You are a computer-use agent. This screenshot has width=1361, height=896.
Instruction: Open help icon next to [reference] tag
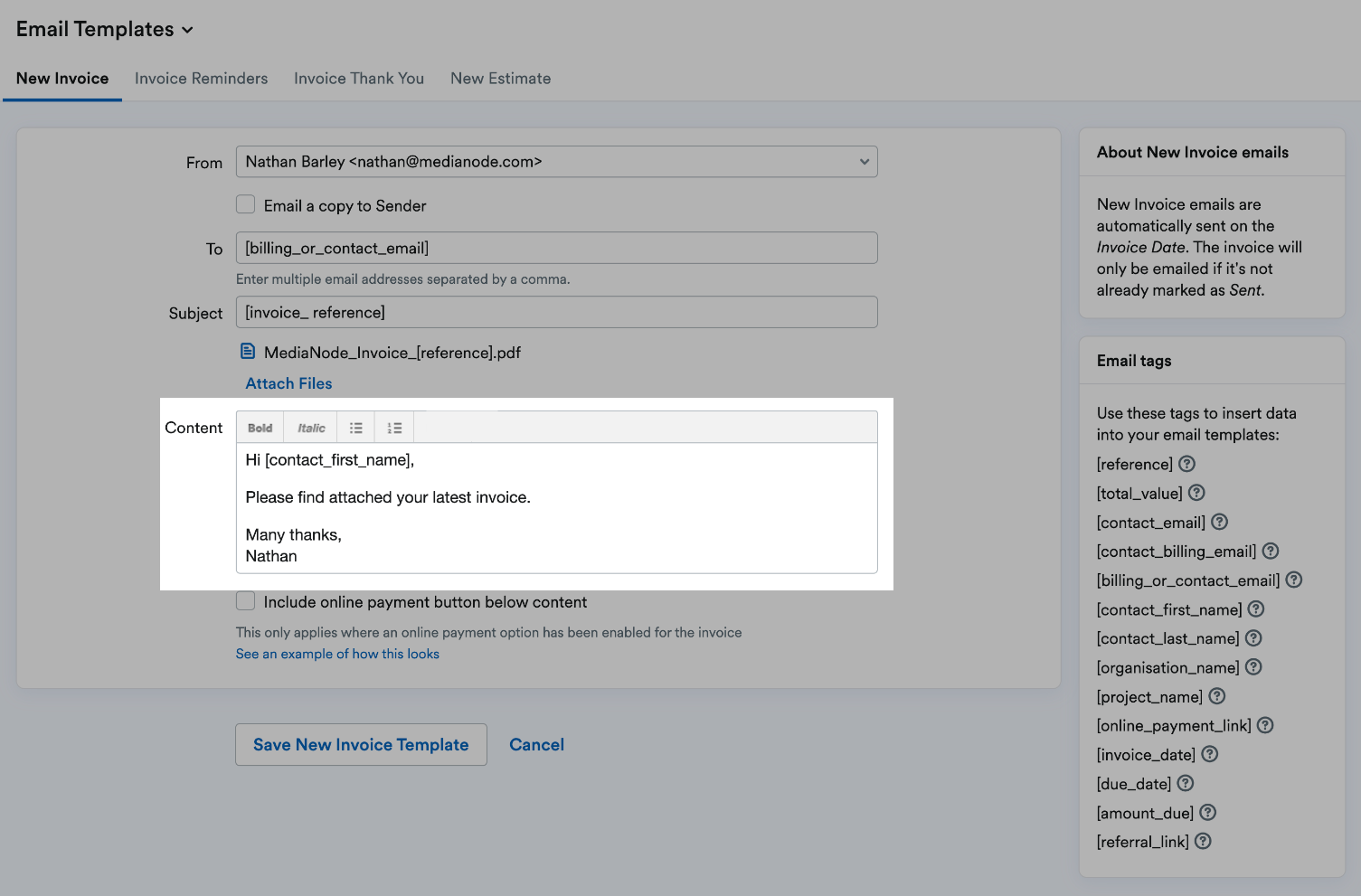click(1186, 464)
